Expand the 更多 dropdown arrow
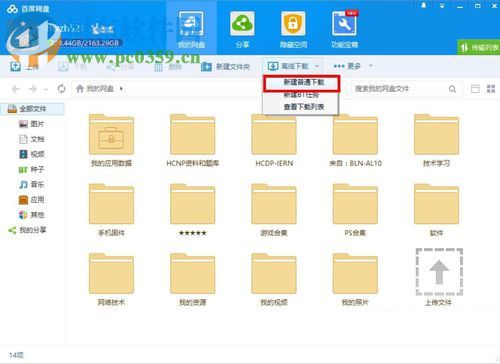This screenshot has height=364, width=500. click(370, 66)
